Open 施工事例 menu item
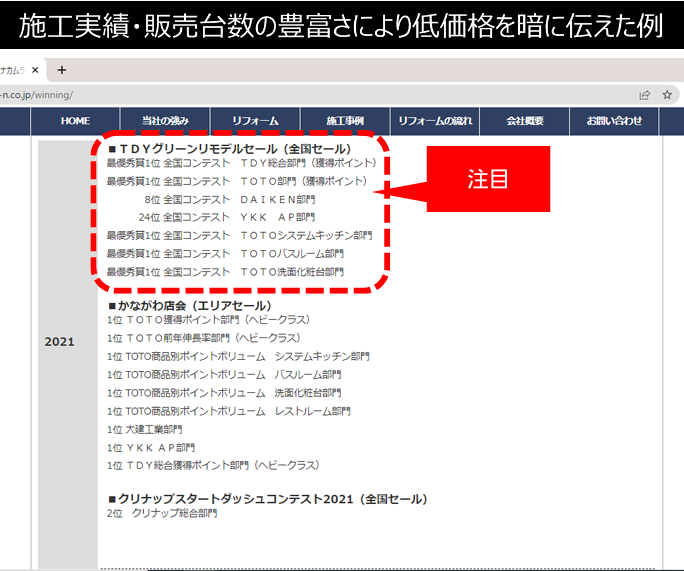 (345, 121)
